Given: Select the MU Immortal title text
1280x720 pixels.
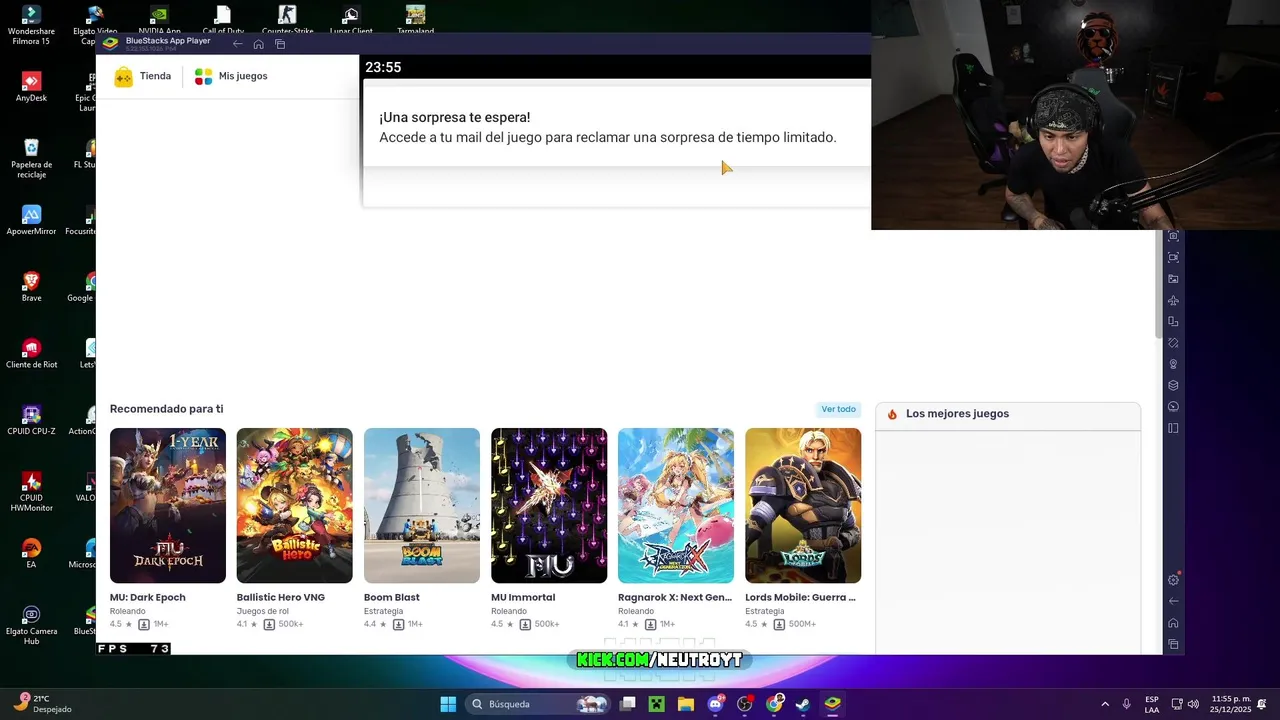Looking at the screenshot, I should point(523,597).
